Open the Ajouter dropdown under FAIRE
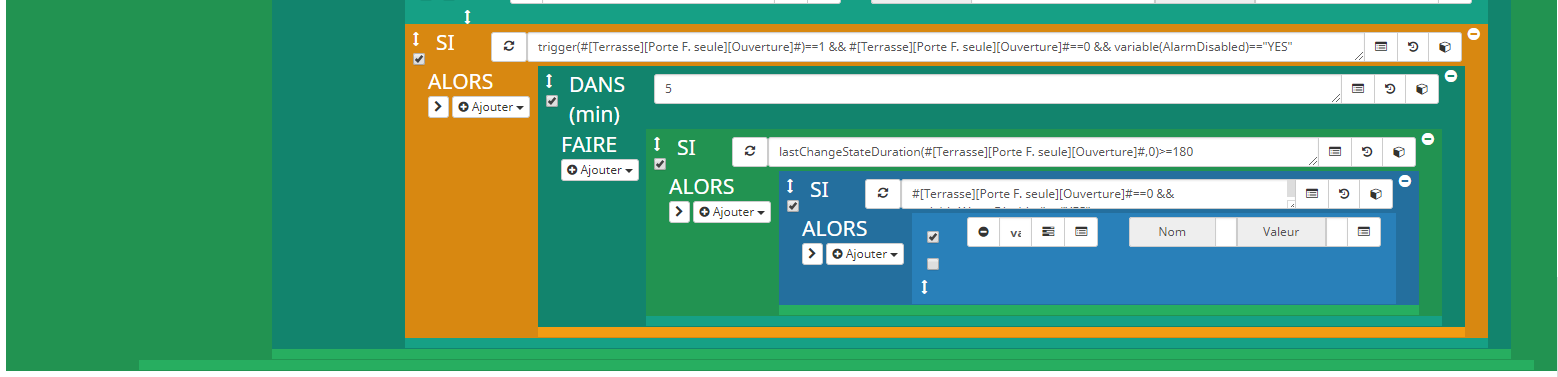Image resolution: width=1558 pixels, height=377 pixels. [x=600, y=170]
